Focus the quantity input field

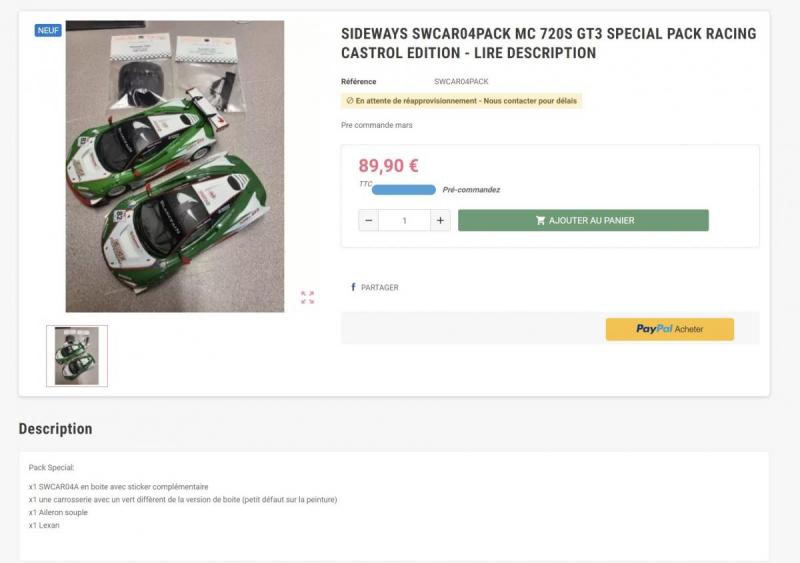coord(405,220)
